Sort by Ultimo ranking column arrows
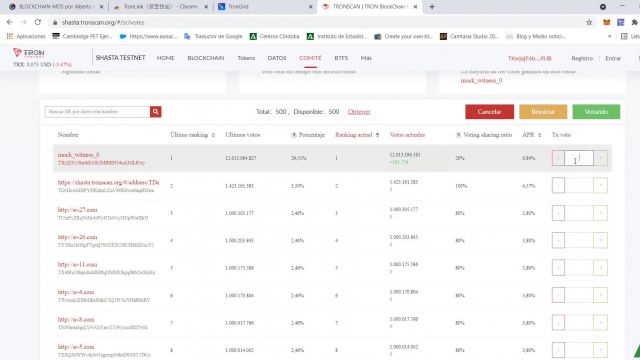Screen dimensions: 640x360 point(213,135)
